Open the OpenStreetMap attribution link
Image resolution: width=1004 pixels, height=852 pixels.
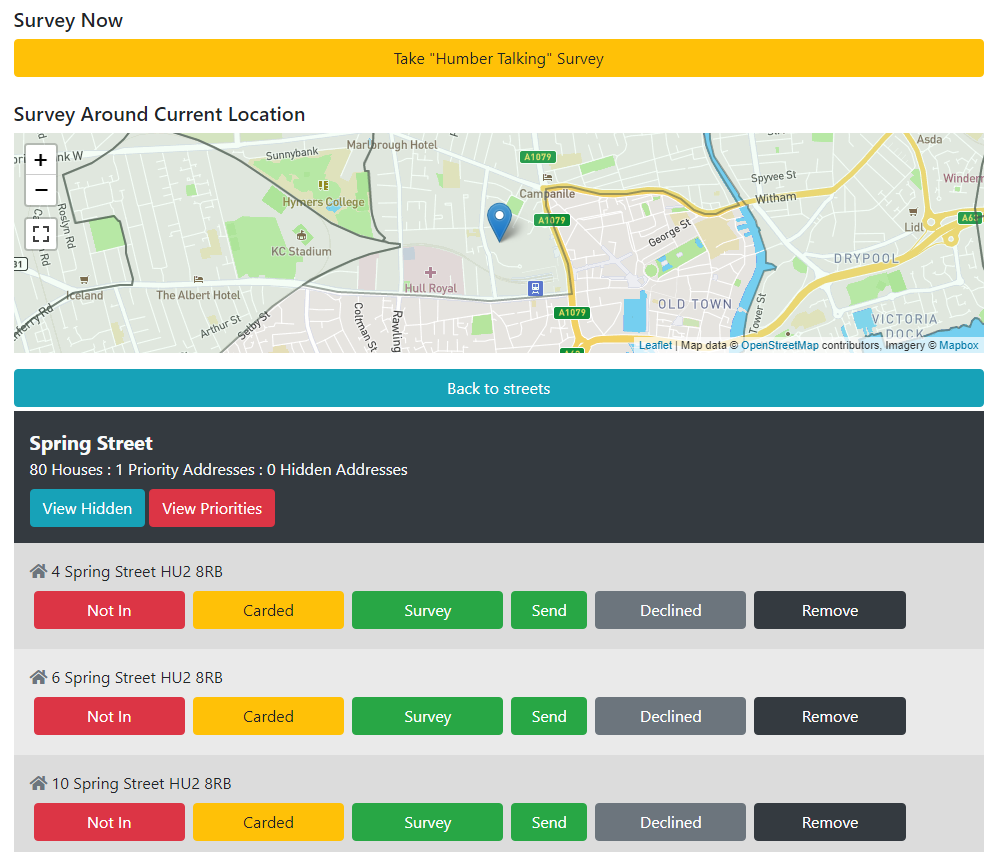point(779,345)
